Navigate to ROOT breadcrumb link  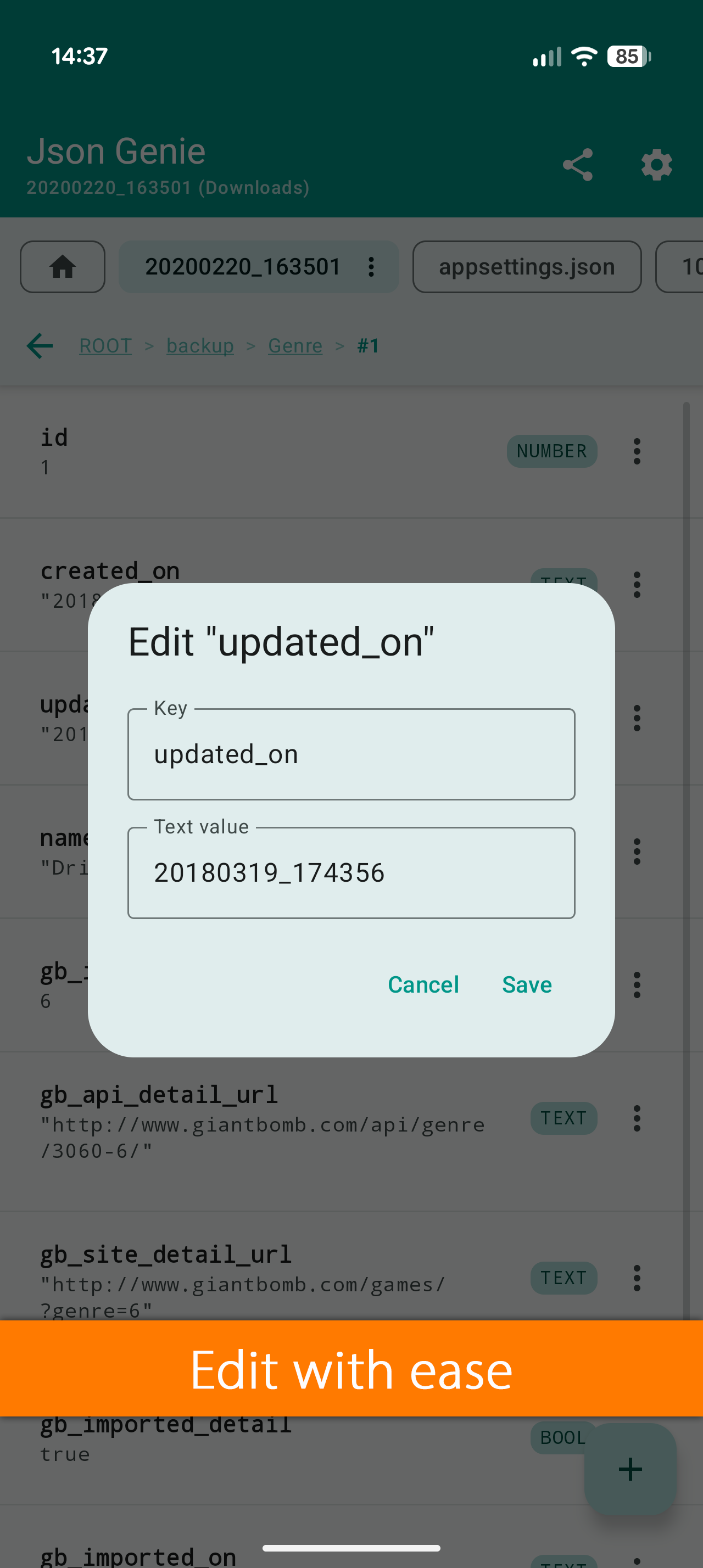pyautogui.click(x=105, y=346)
